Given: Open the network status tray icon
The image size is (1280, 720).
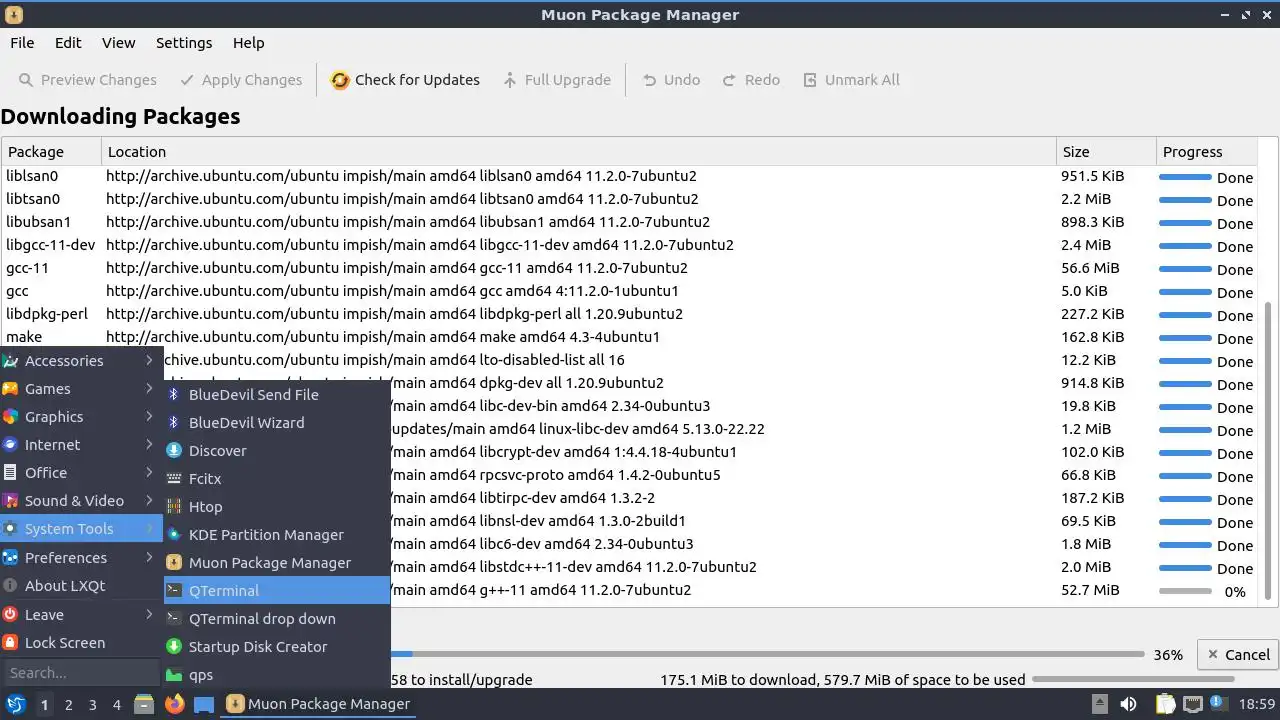Looking at the screenshot, I should click(1192, 704).
